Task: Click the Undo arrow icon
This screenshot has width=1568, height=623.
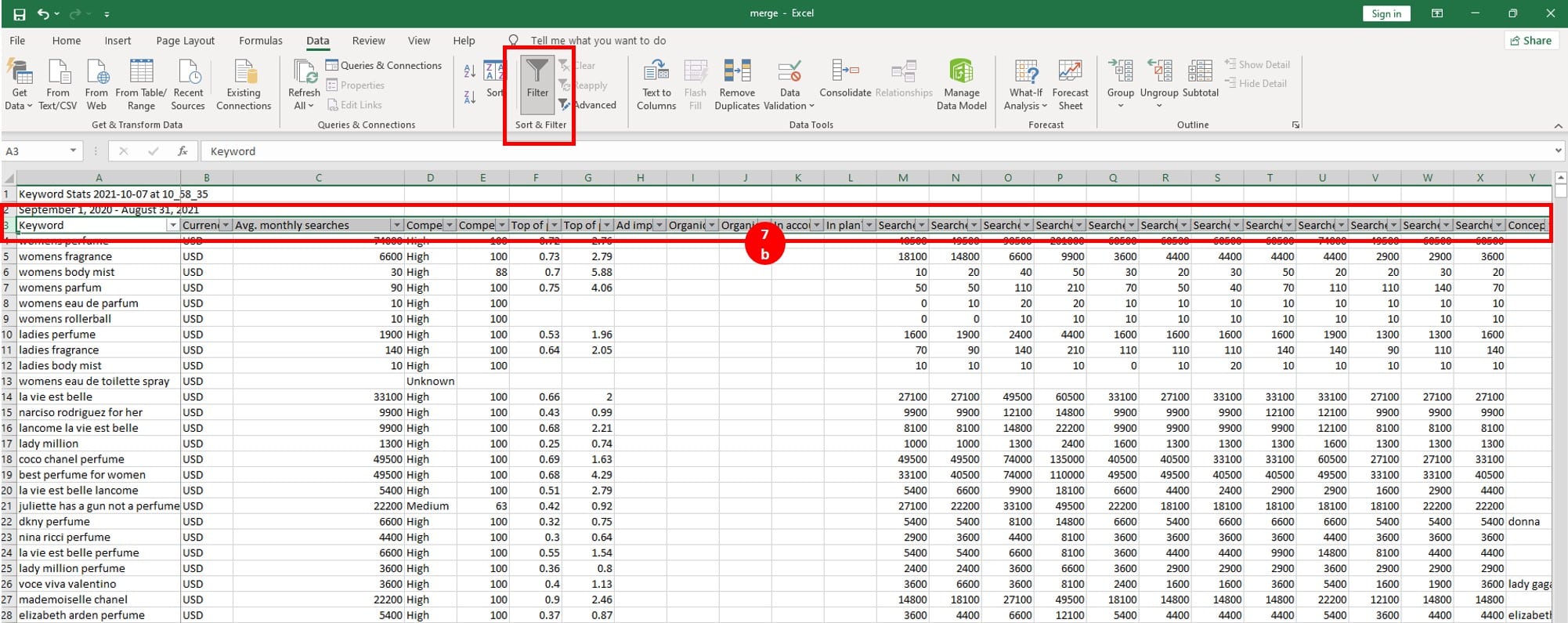Action: [44, 14]
